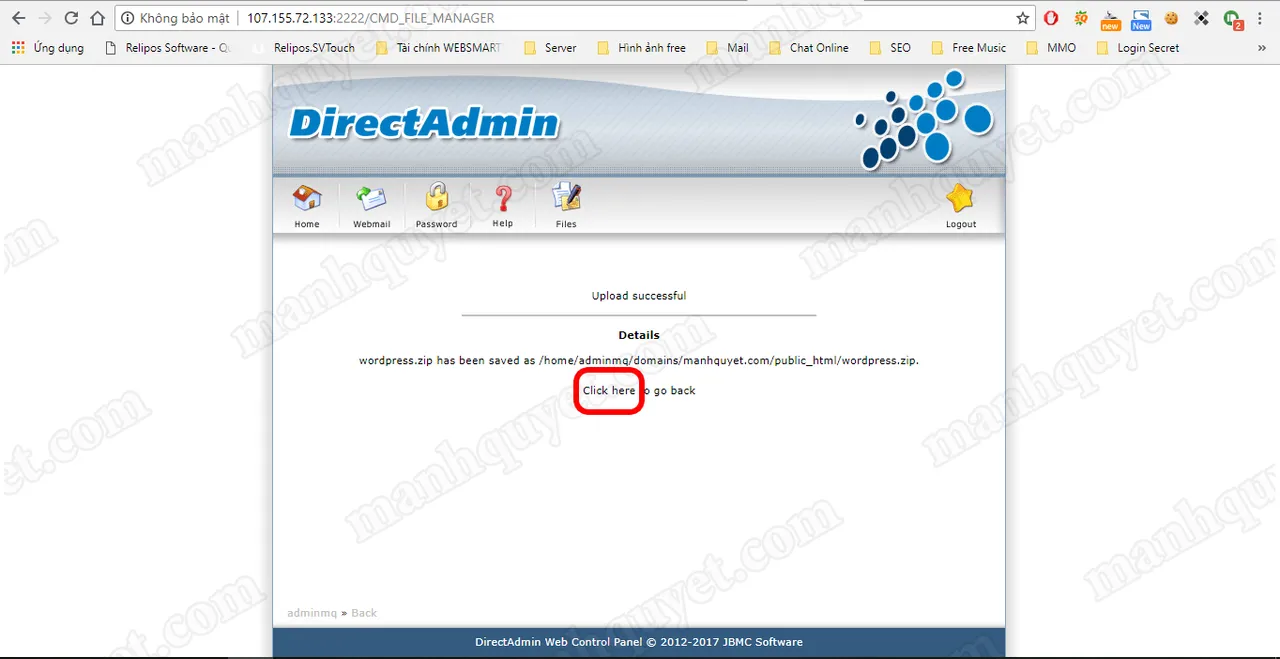
Task: Click the site info icon beside Không bảo mật
Action: [128, 18]
